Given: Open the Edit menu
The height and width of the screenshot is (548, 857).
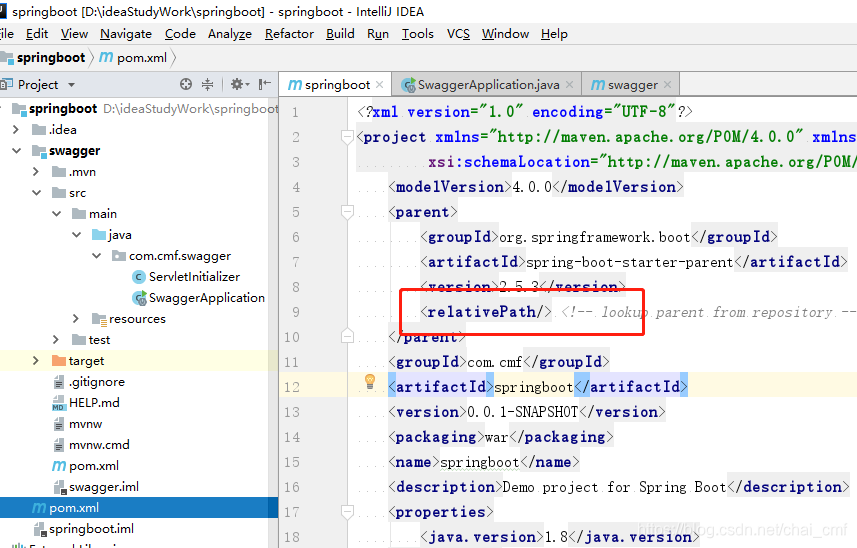Looking at the screenshot, I should click(37, 34).
